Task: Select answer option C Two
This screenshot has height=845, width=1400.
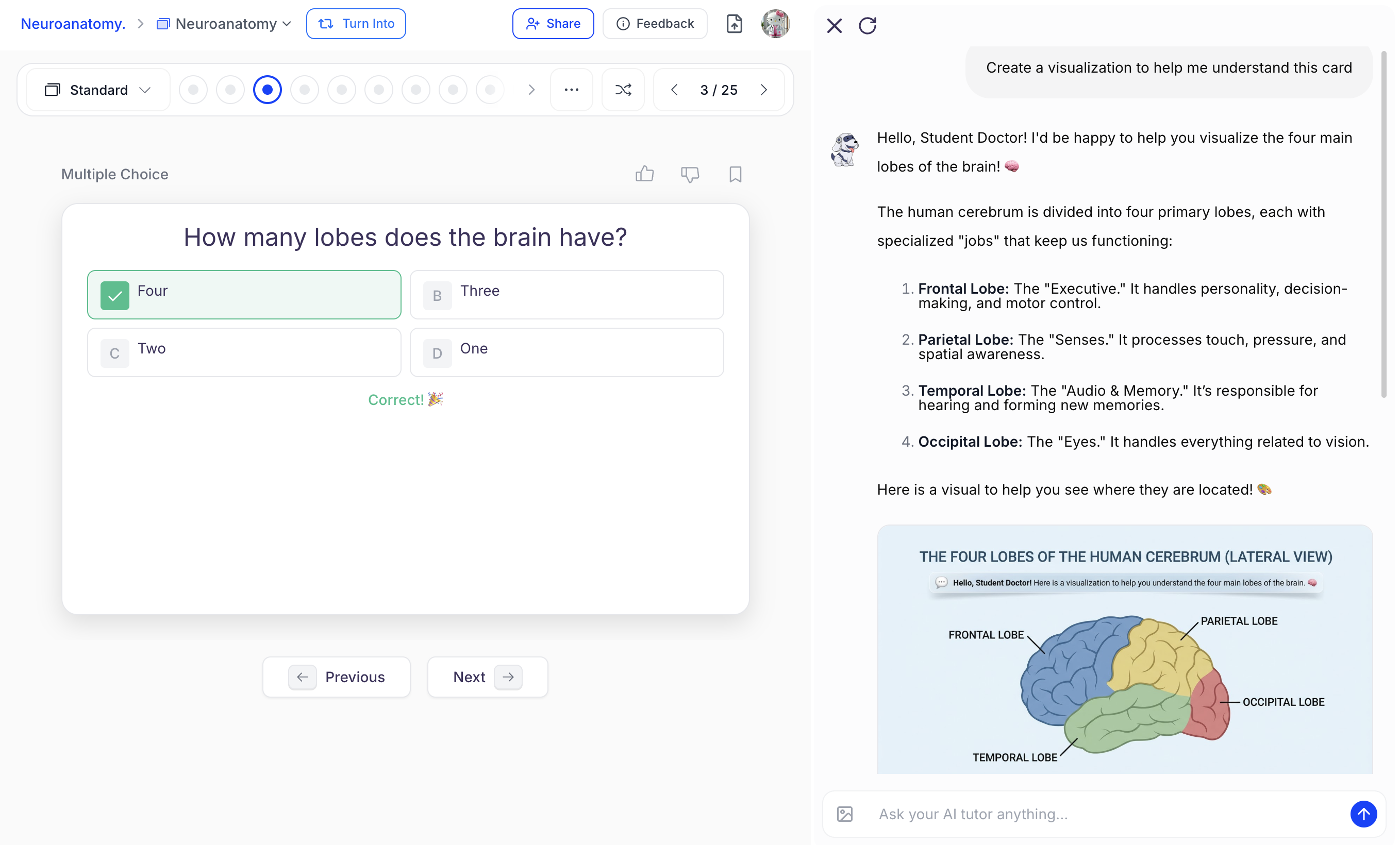Action: pyautogui.click(x=244, y=352)
